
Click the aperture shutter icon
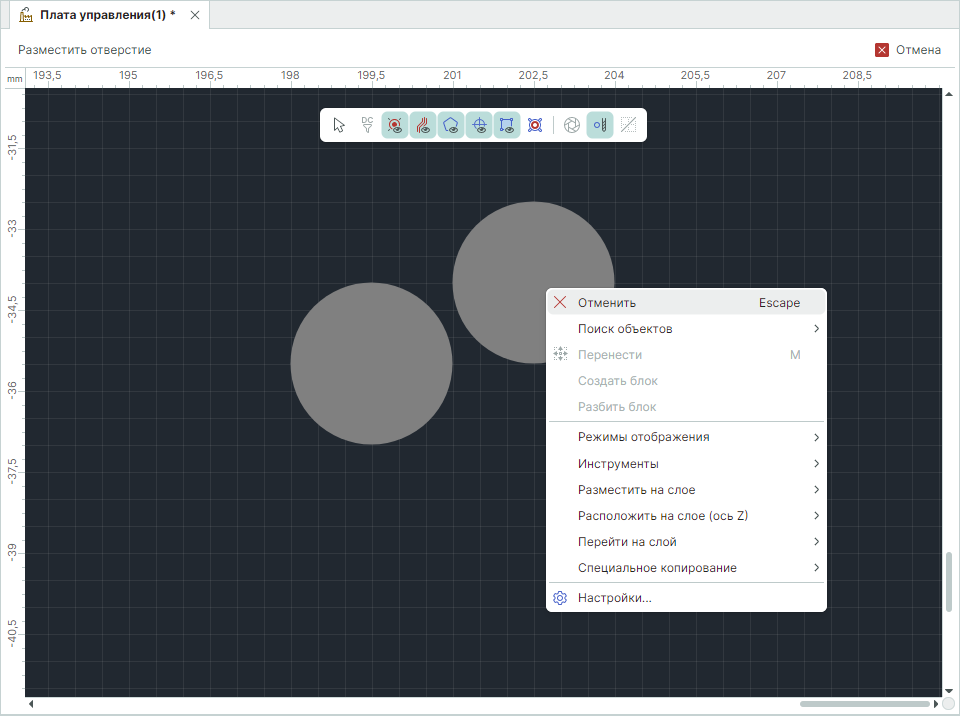click(572, 125)
